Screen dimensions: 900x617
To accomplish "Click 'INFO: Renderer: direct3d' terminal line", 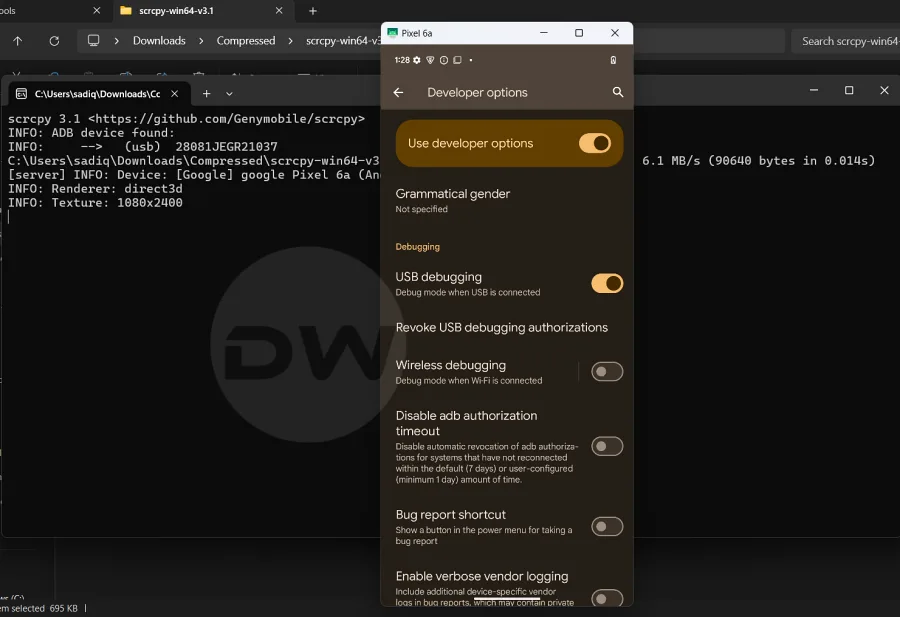I will (x=95, y=189).
